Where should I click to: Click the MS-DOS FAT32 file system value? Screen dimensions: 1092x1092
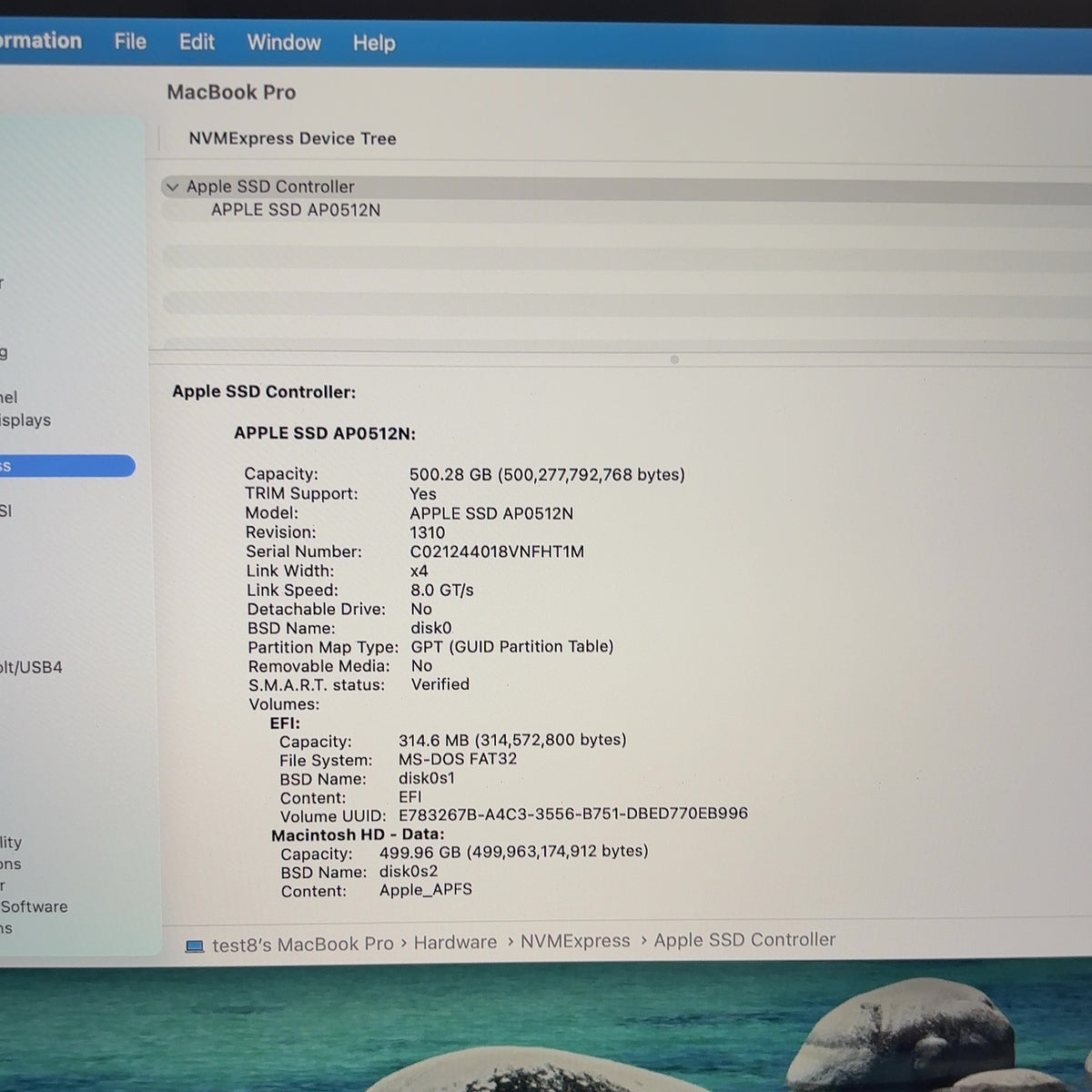458,759
